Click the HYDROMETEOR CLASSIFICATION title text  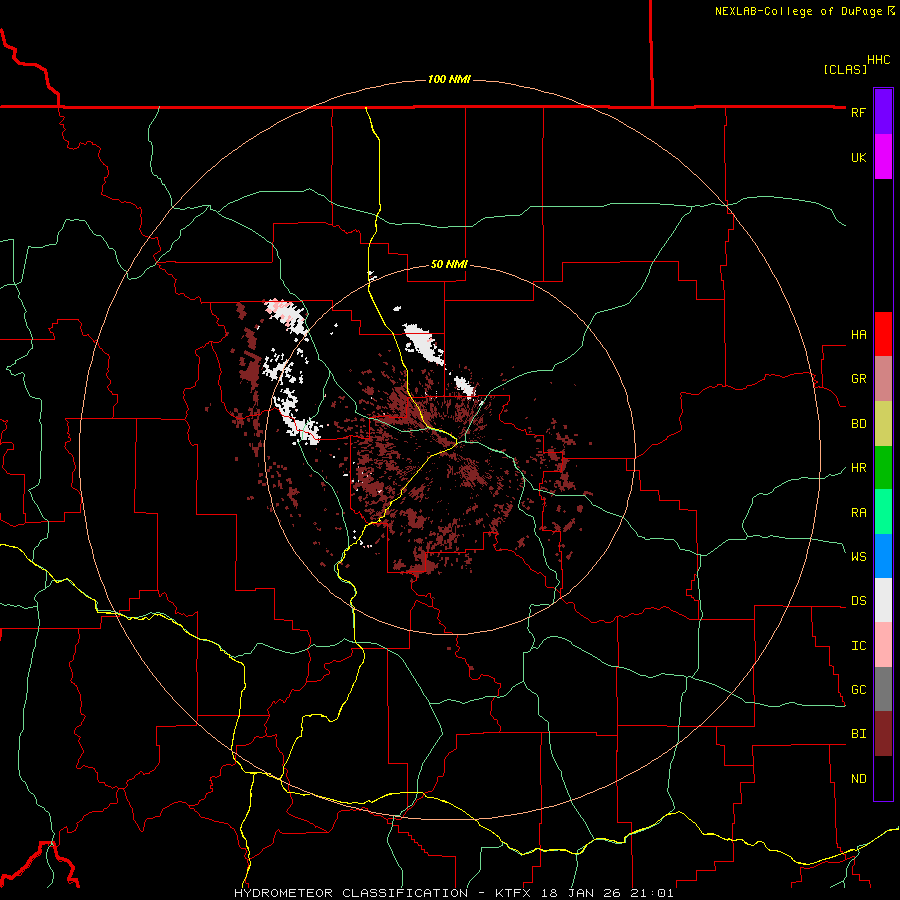[351, 893]
